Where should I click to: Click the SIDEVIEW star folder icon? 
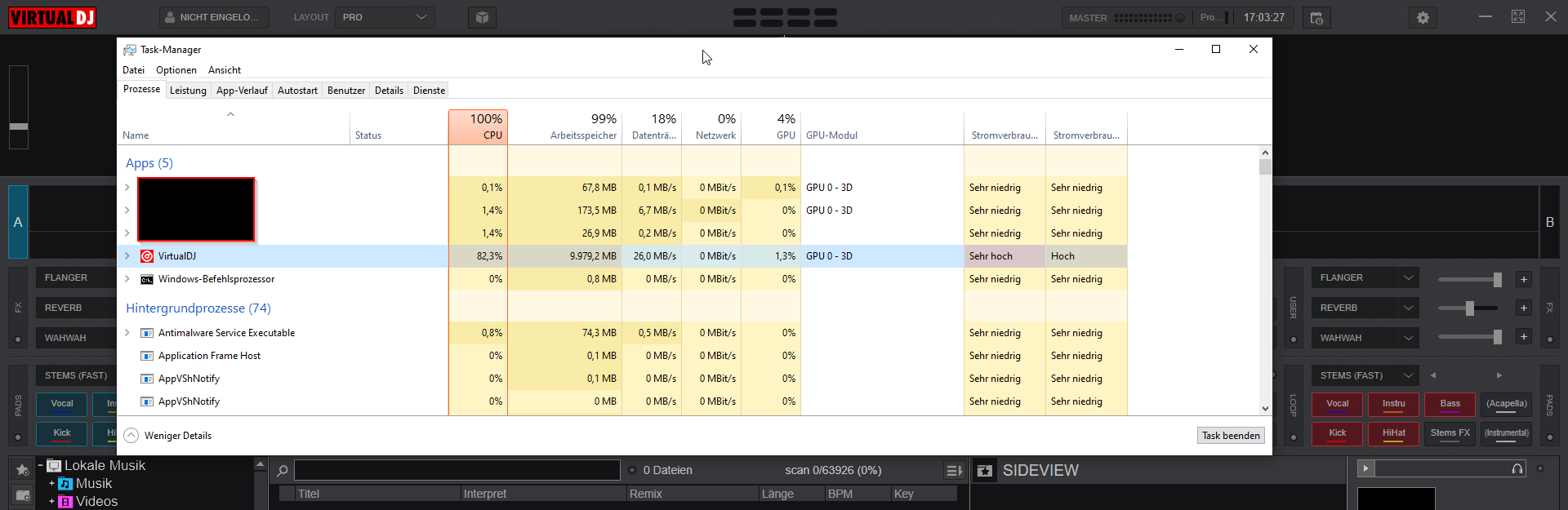point(986,471)
